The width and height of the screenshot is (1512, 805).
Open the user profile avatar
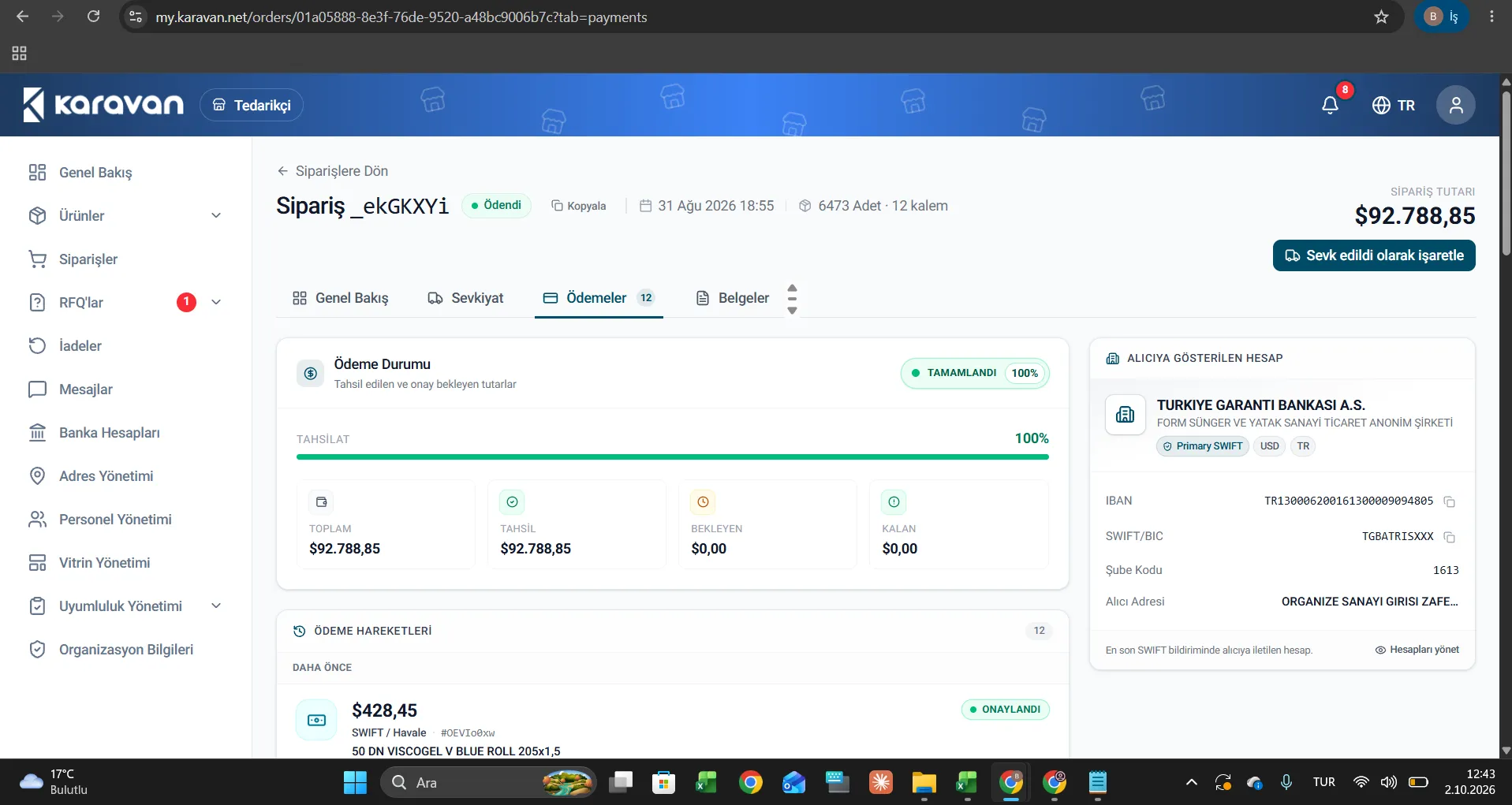[x=1455, y=105]
